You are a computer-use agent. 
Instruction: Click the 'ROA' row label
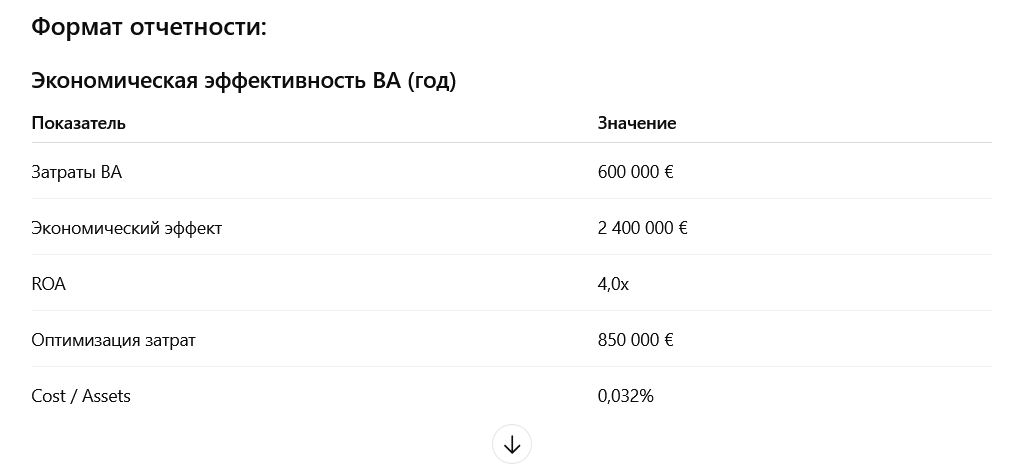tap(48, 284)
